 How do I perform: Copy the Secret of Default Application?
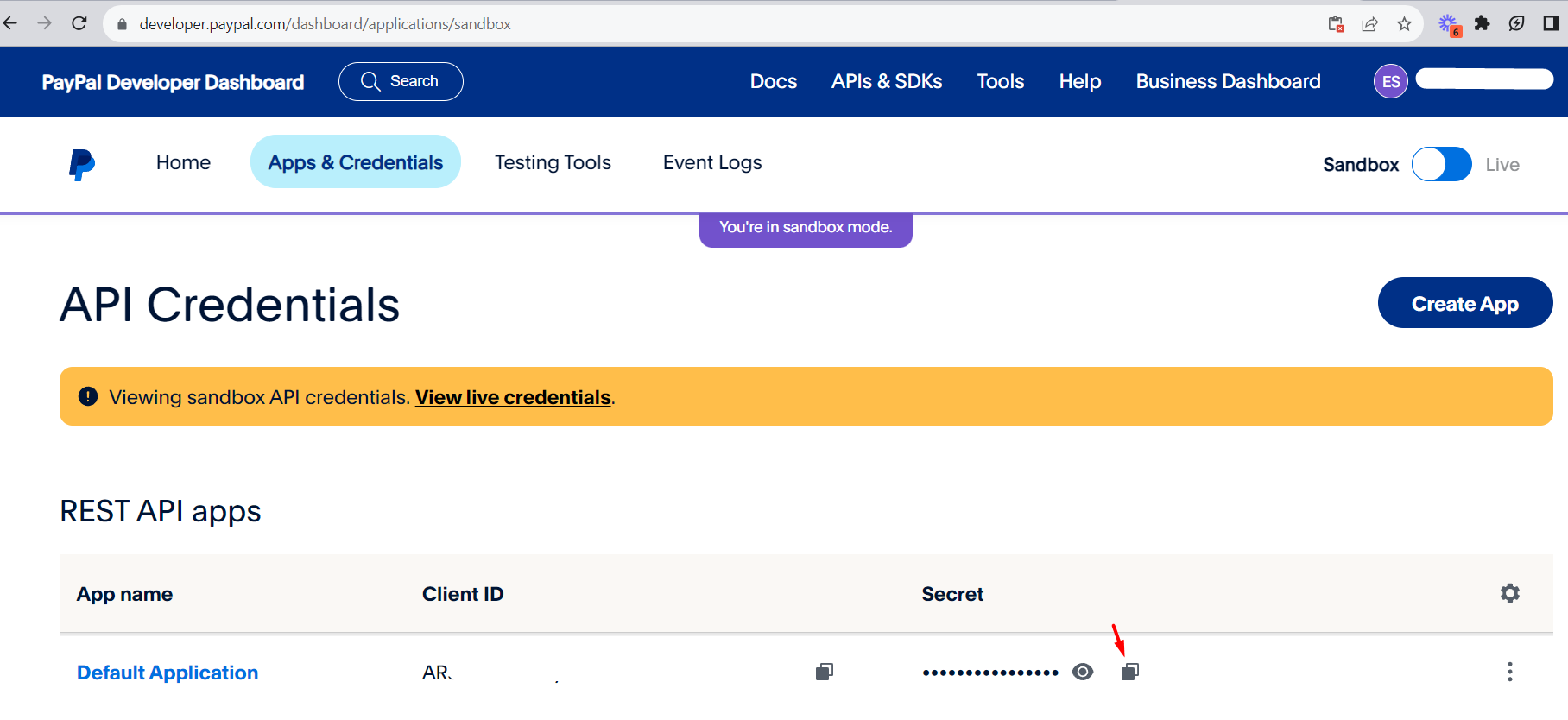pos(1130,672)
